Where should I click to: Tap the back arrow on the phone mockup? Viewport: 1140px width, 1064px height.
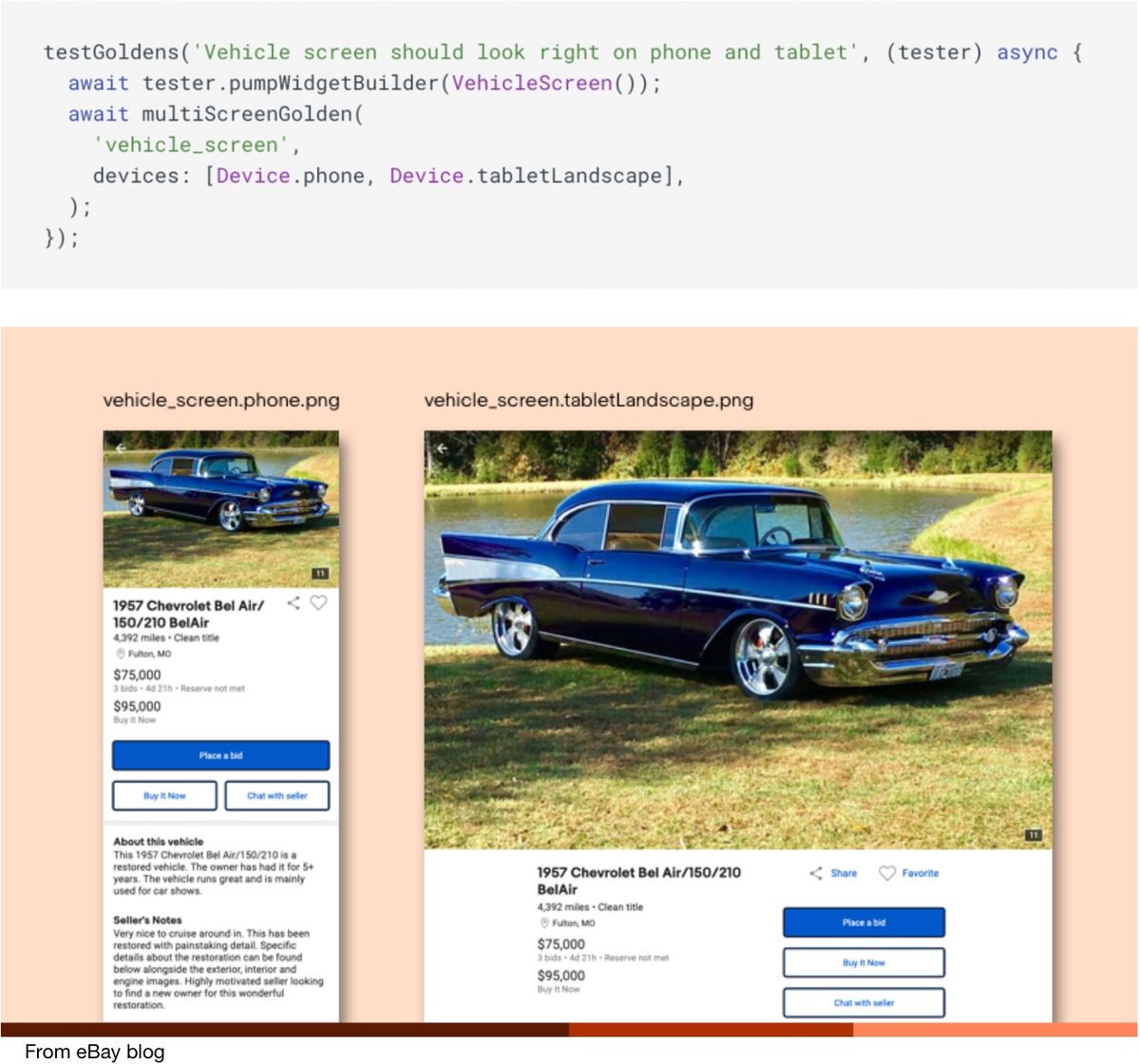121,446
